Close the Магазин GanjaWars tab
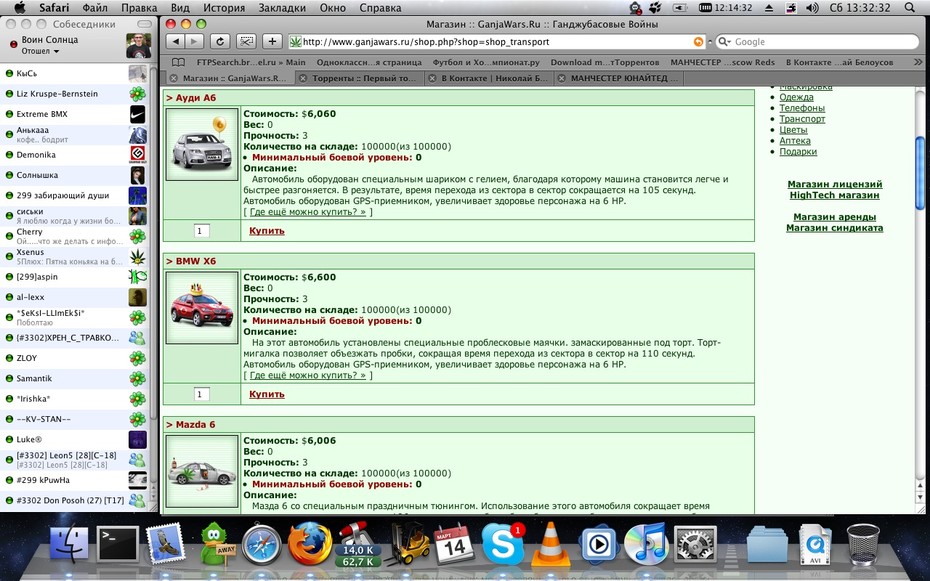Screen dimensions: 930x581 click(173, 78)
